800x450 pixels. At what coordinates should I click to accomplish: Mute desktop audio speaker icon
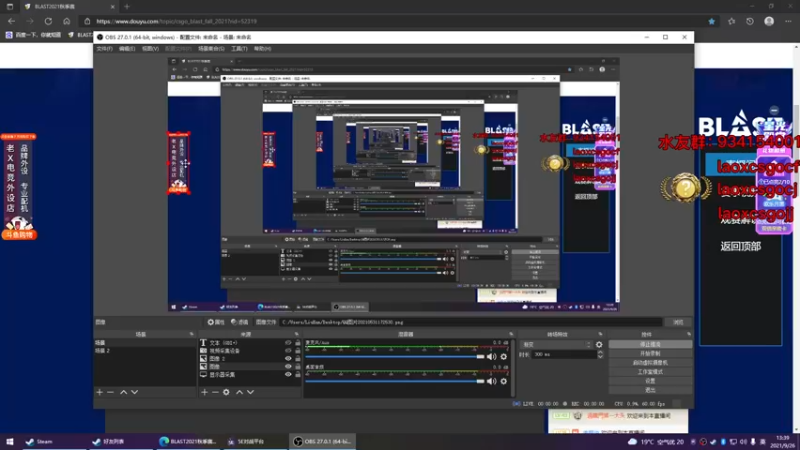tap(491, 381)
